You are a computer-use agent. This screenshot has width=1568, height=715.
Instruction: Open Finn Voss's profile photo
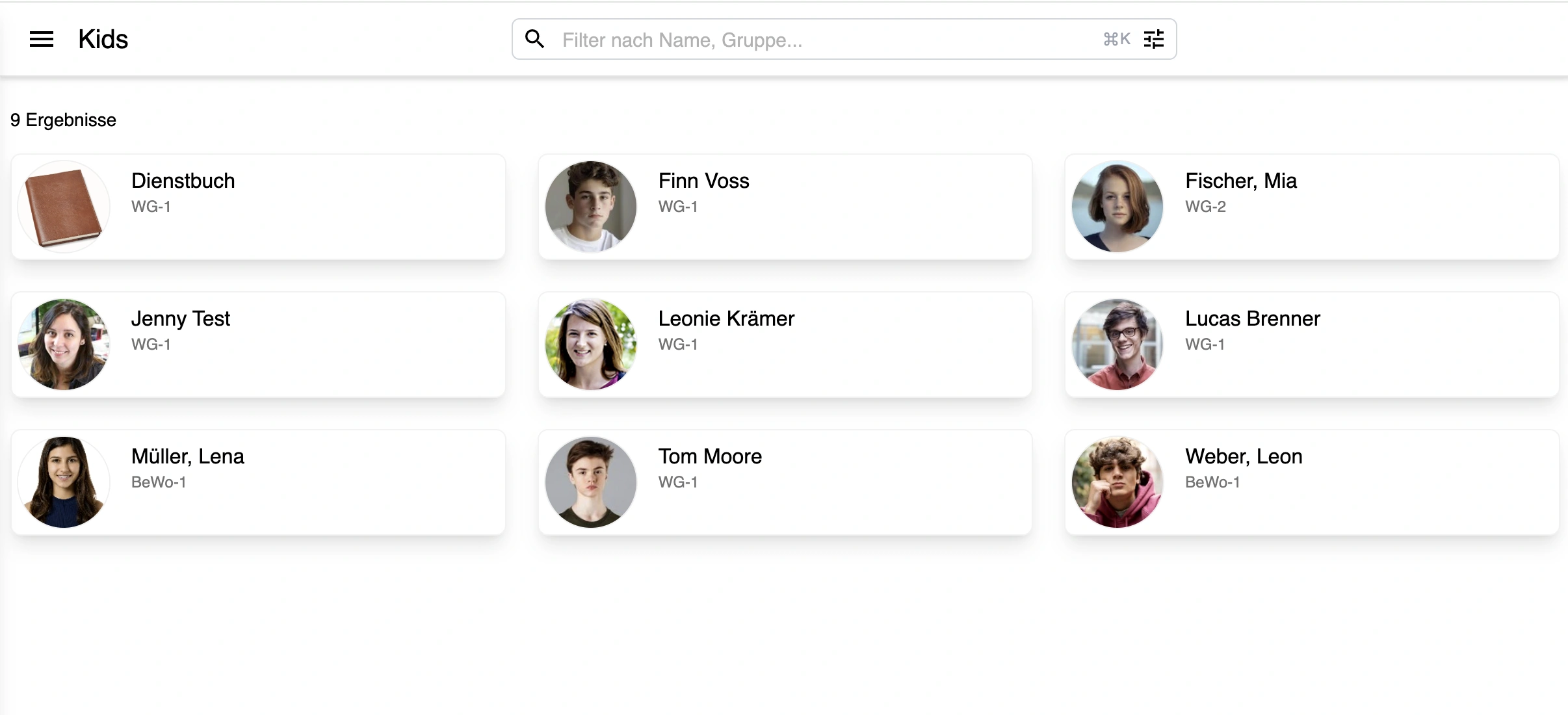click(591, 207)
